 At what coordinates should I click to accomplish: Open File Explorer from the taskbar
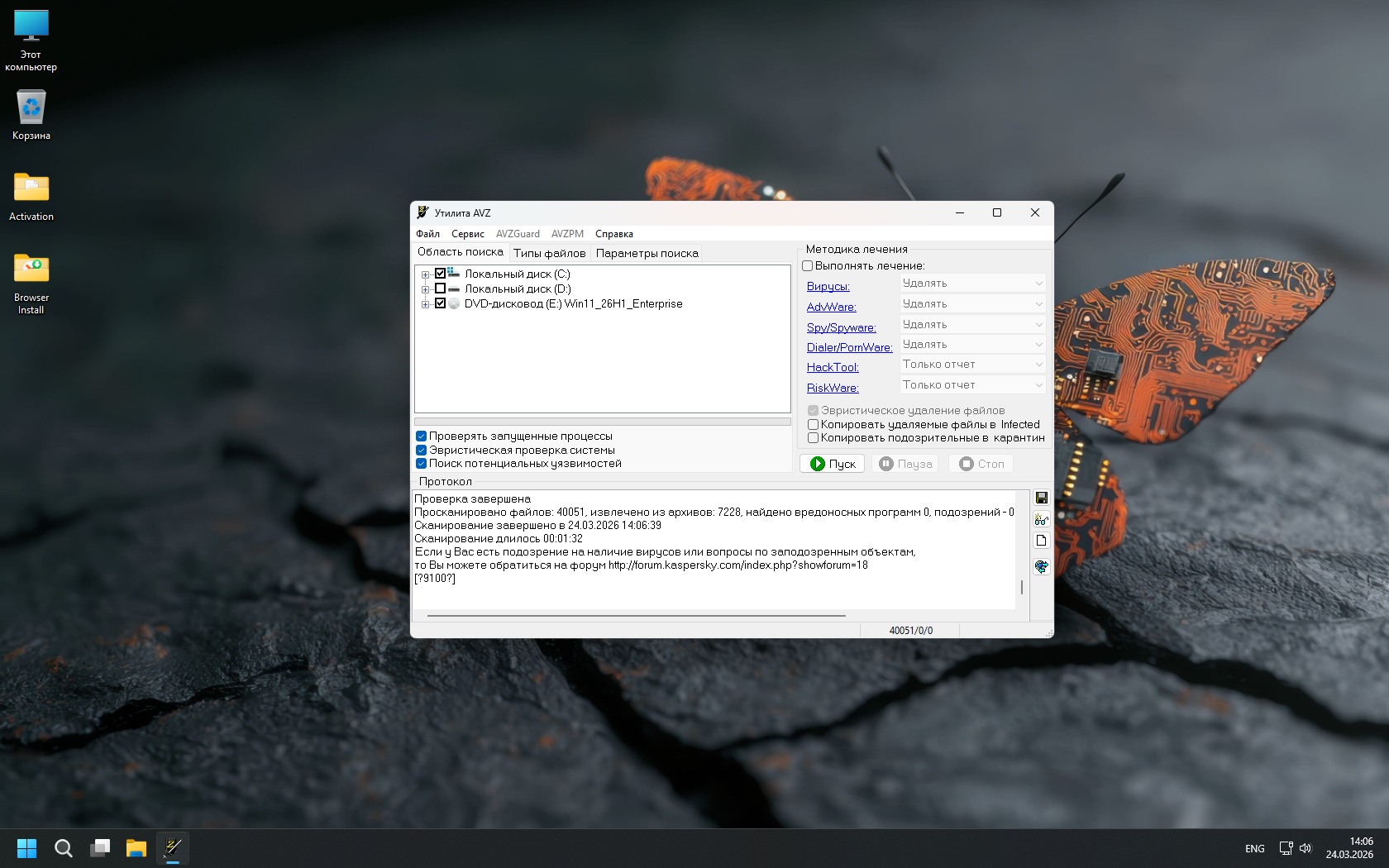pos(136,848)
